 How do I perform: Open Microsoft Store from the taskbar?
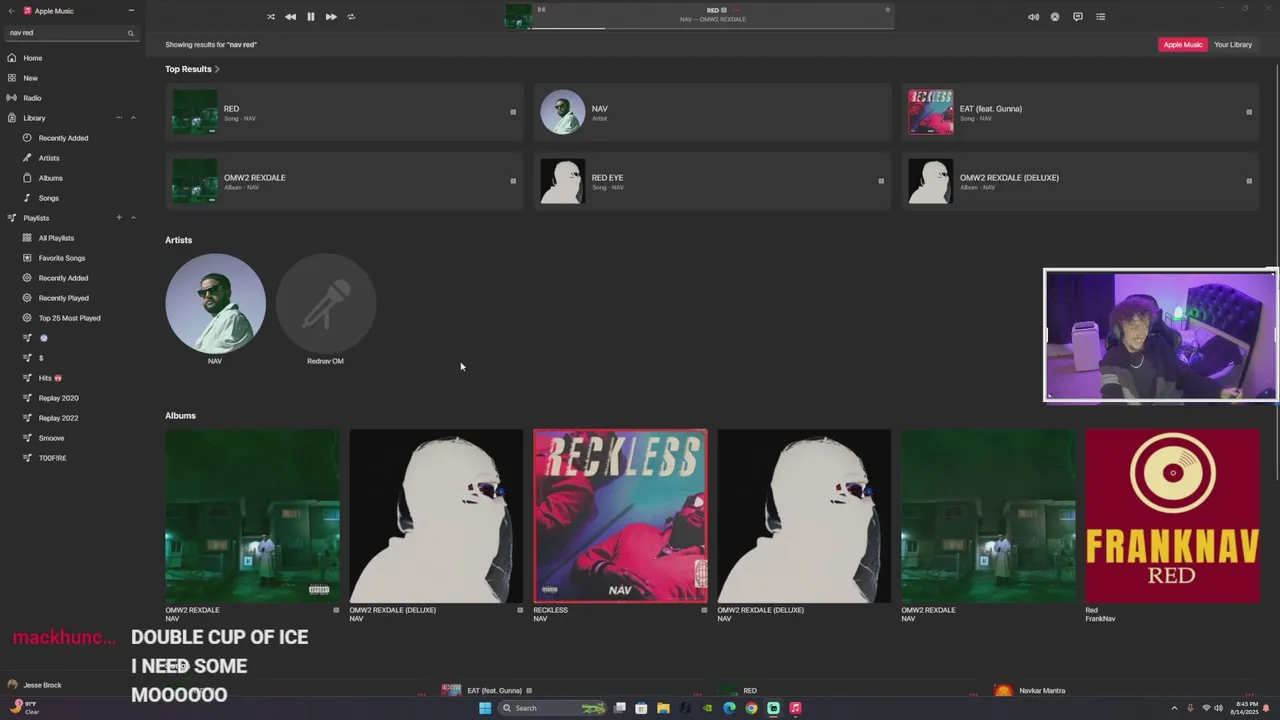[641, 708]
